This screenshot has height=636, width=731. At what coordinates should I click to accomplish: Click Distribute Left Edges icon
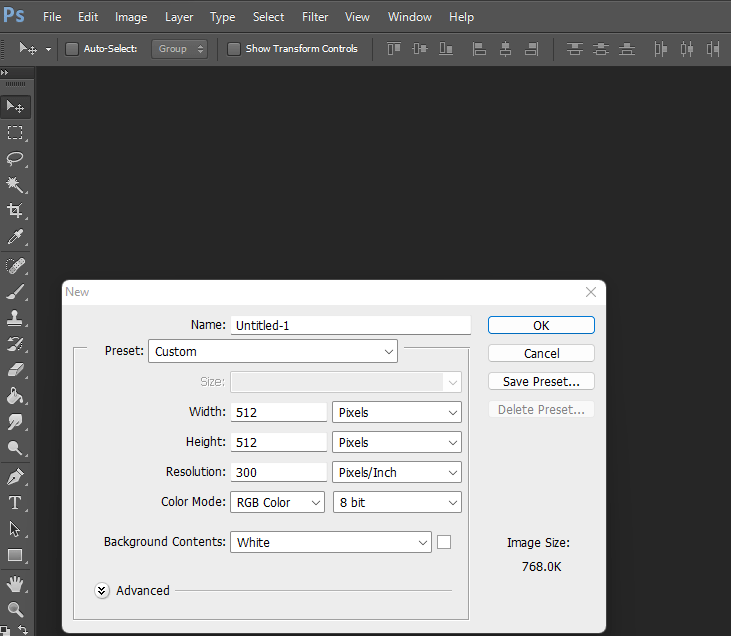point(660,48)
